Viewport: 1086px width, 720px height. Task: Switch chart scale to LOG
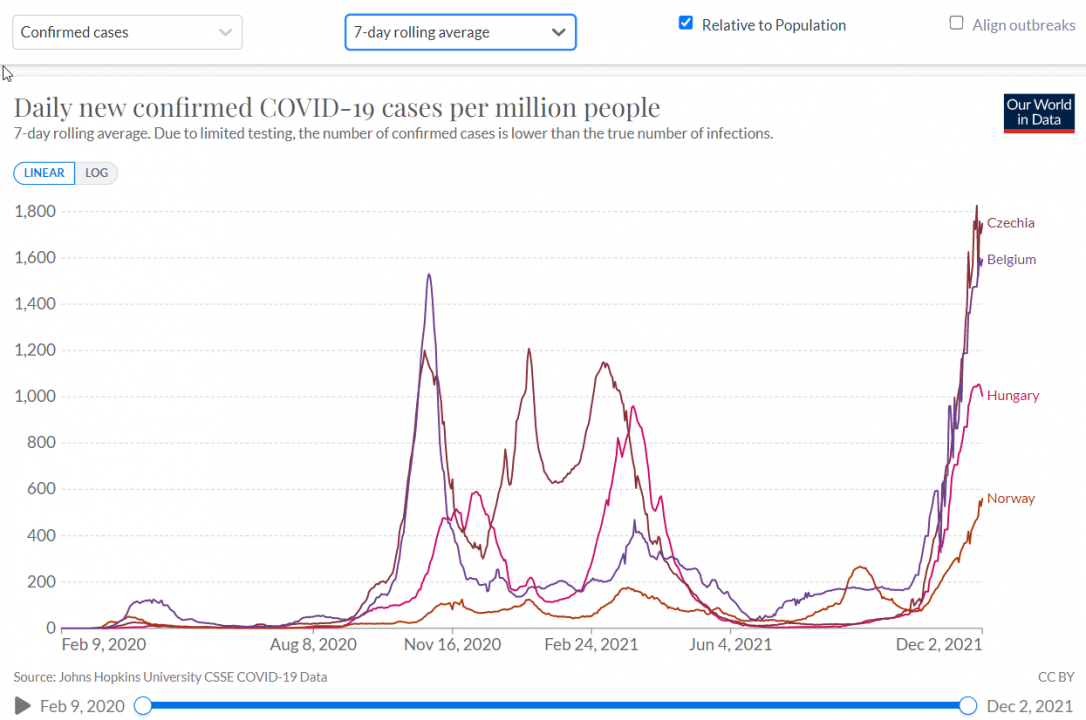pyautogui.click(x=97, y=173)
